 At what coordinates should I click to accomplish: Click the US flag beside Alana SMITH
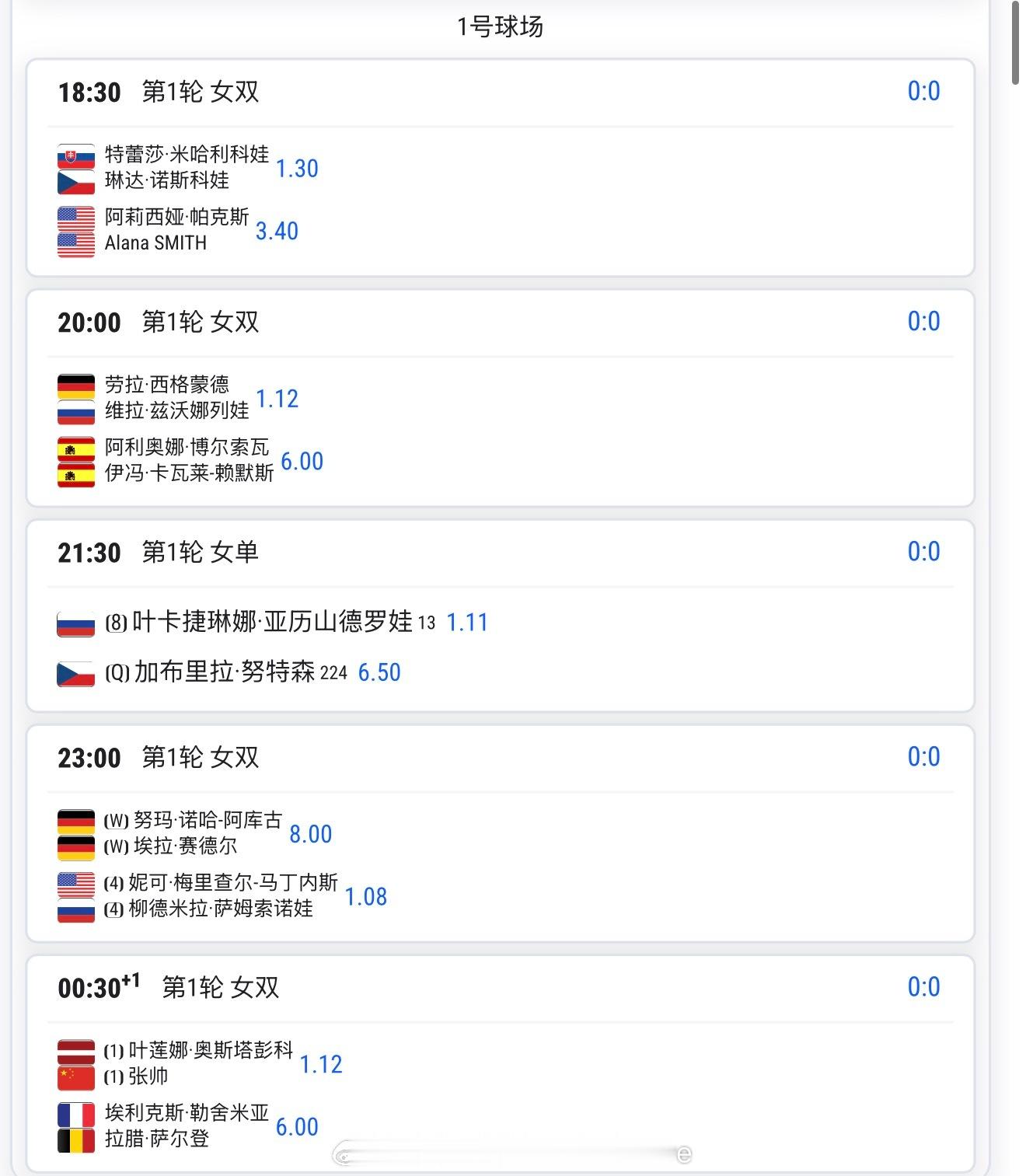click(x=75, y=245)
